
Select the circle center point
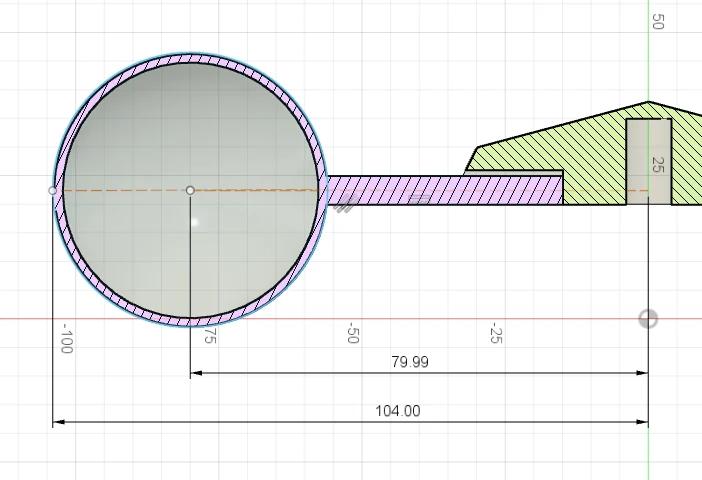pos(190,190)
